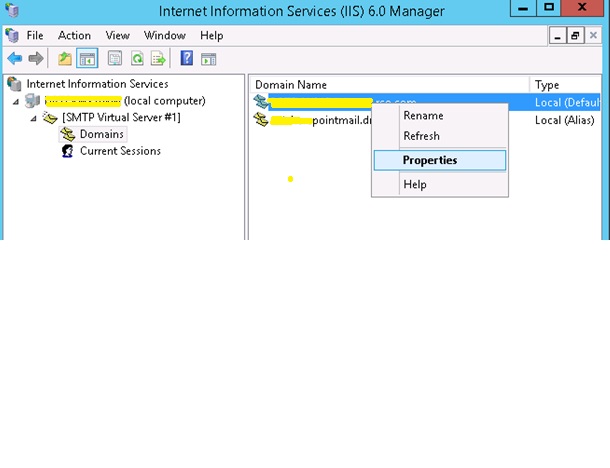Minimize the inner MMC child window
Viewport: 610px width, 468px height.
tap(557, 36)
